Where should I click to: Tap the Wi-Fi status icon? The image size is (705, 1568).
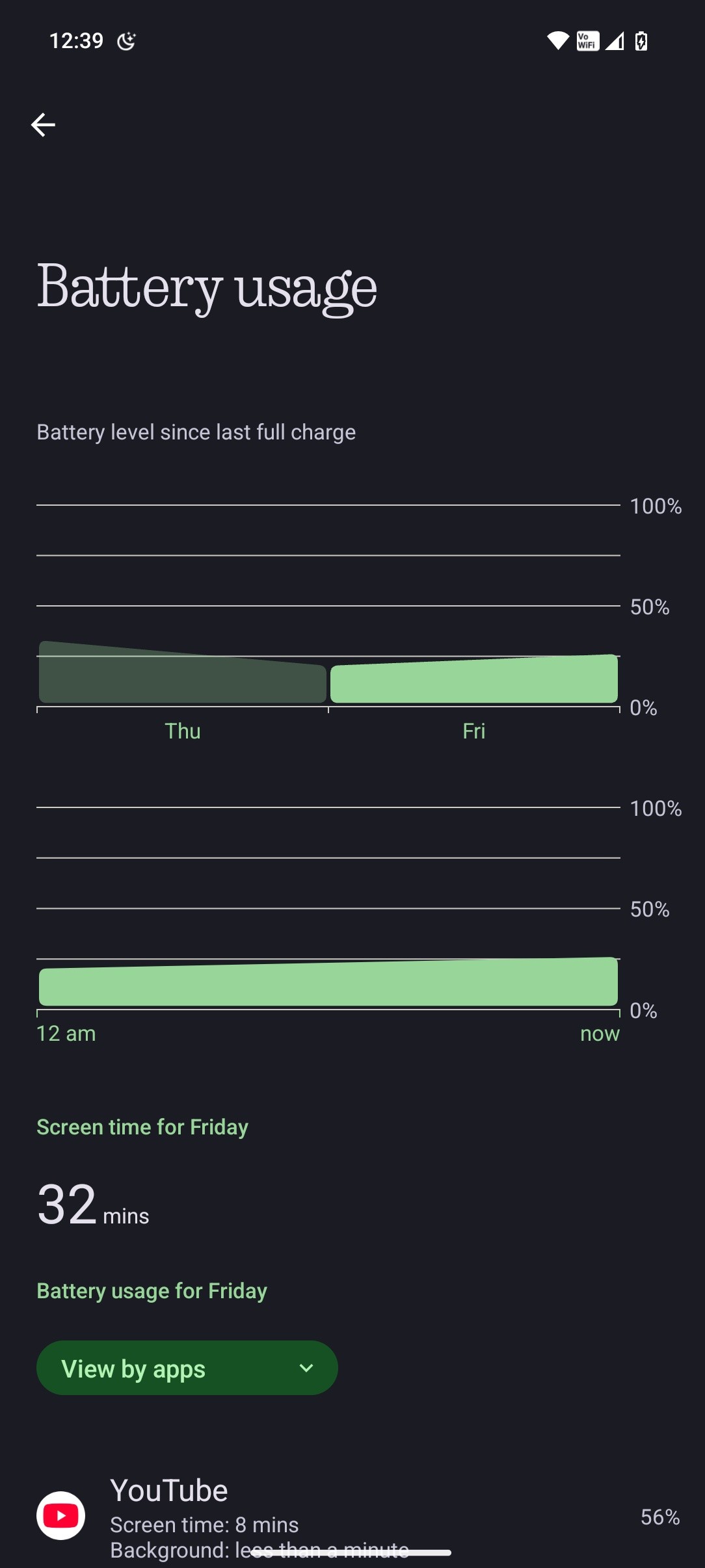pos(557,42)
